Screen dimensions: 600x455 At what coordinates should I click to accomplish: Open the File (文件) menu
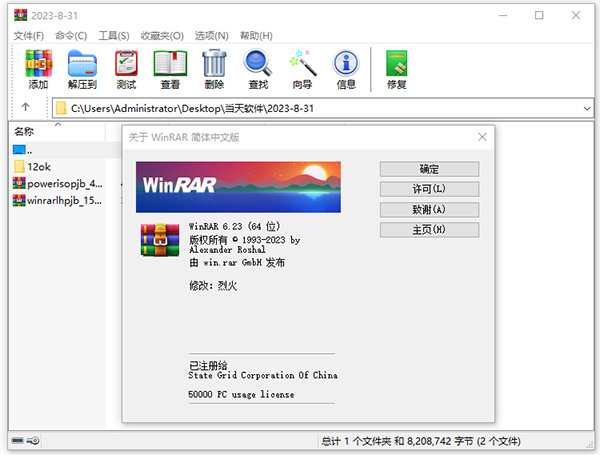tap(30, 35)
